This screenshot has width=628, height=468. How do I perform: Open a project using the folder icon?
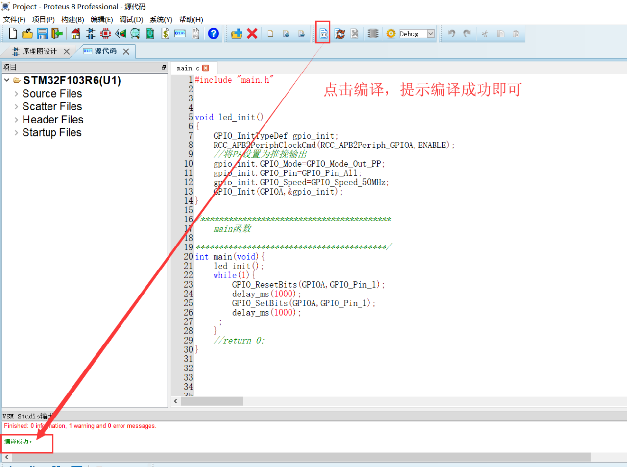(x=27, y=34)
